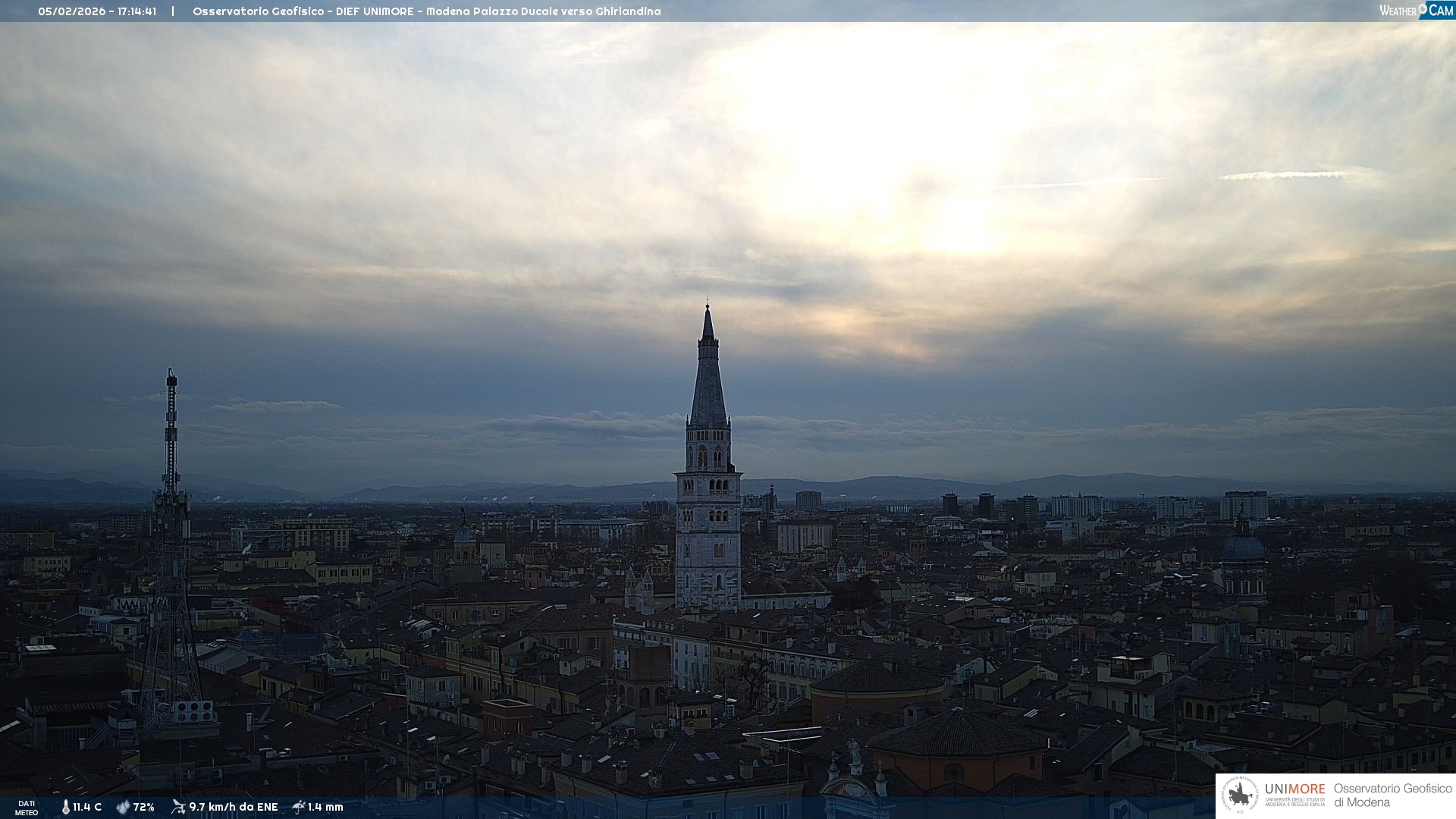Click the 05/02/2026 date stamp

72,11
